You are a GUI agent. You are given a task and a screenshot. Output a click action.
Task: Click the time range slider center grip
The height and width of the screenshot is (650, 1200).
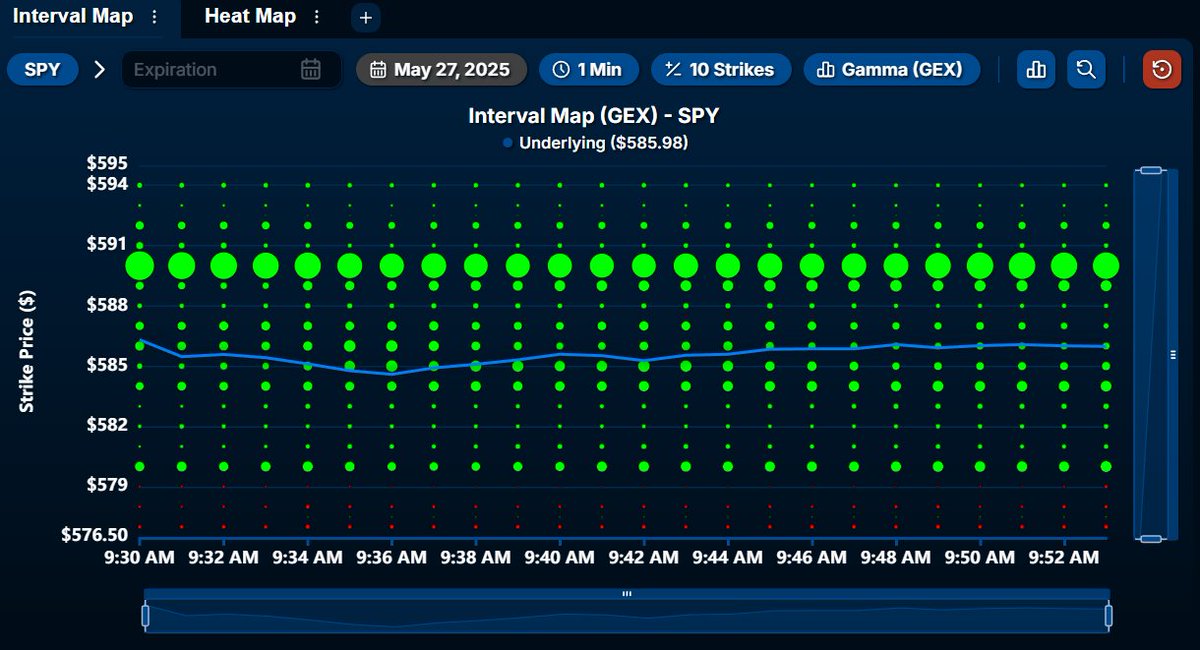[x=627, y=594]
